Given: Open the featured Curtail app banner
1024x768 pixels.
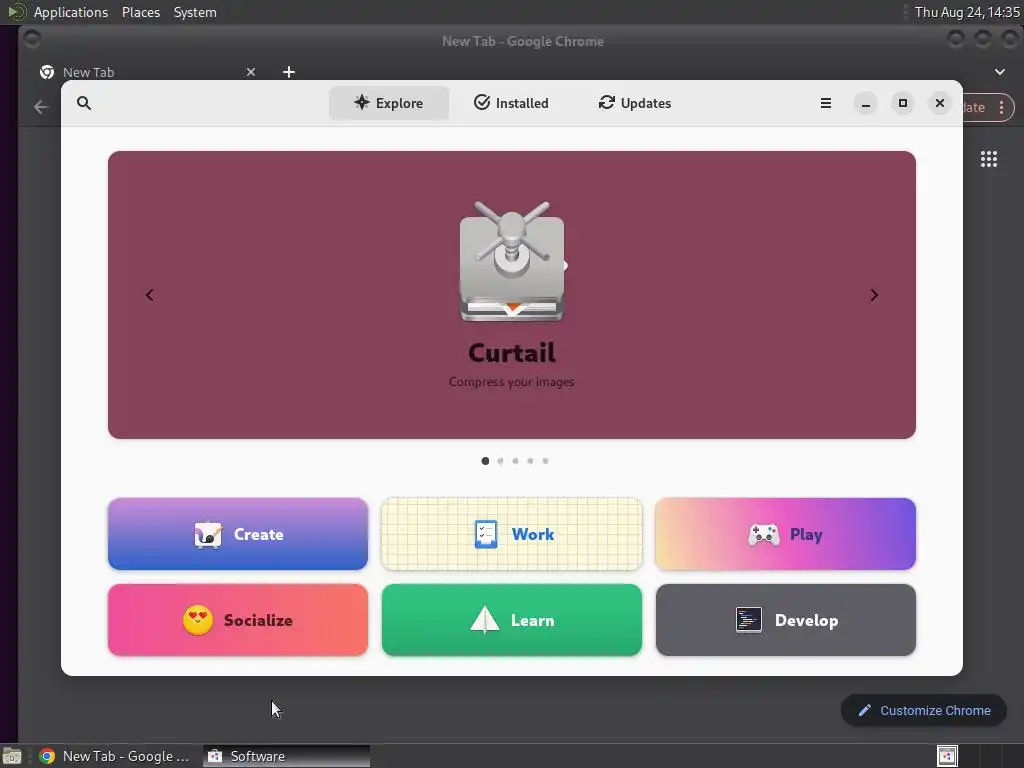Looking at the screenshot, I should pos(512,295).
